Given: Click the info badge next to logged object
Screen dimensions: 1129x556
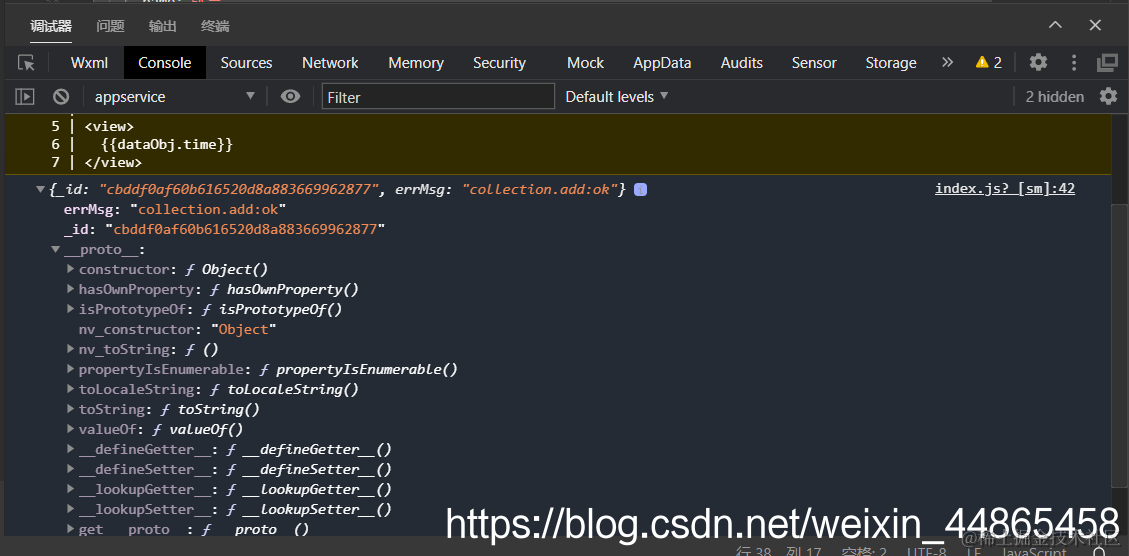Looking at the screenshot, I should pos(640,189).
